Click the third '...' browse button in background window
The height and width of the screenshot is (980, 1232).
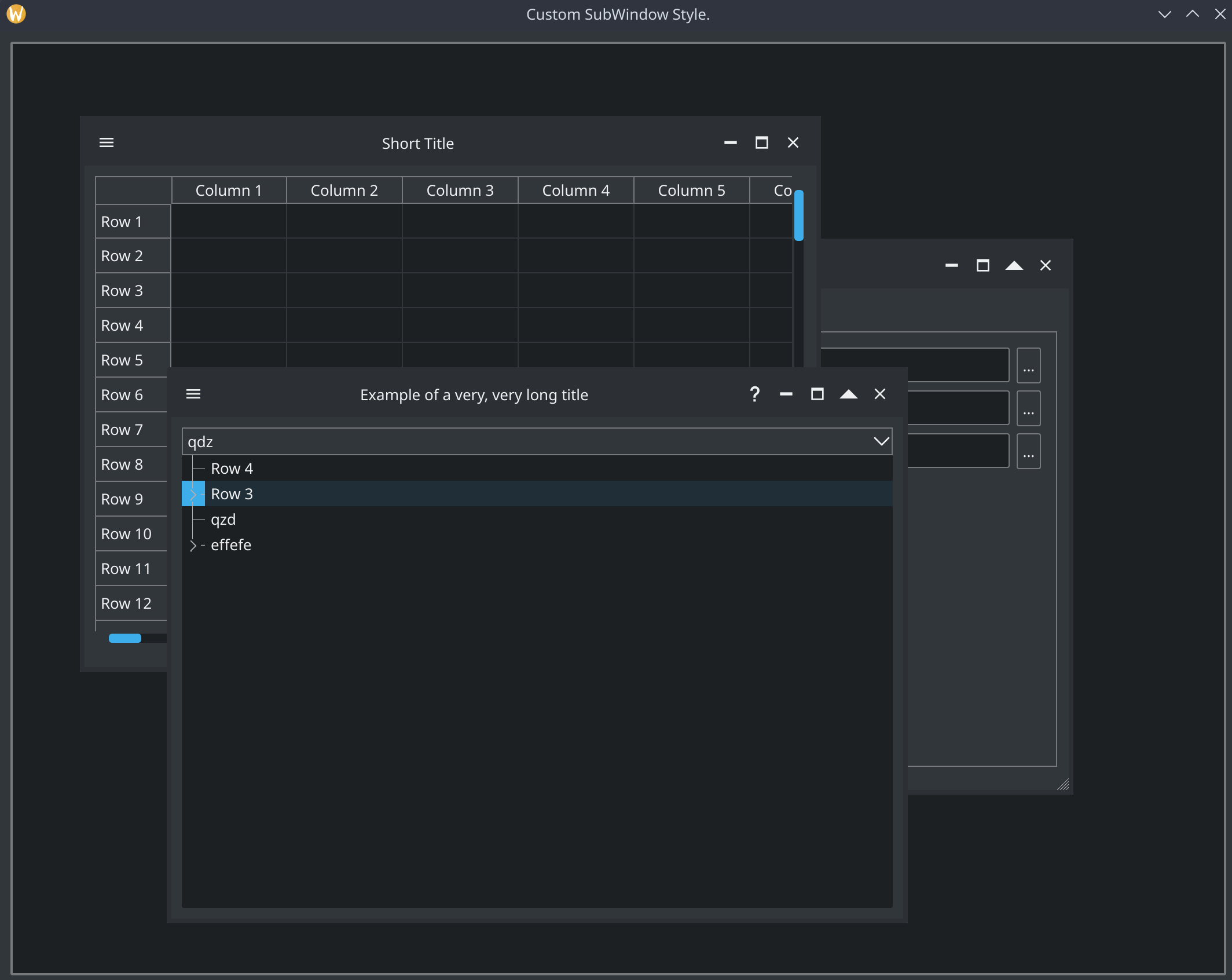pos(1028,451)
